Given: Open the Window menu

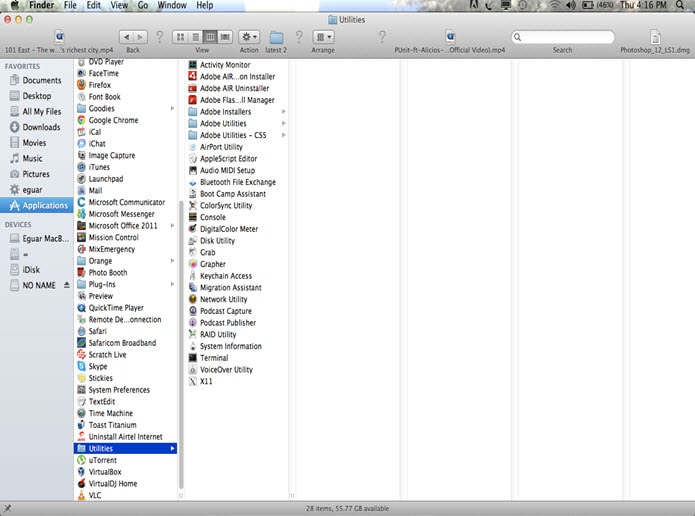Looking at the screenshot, I should 172,5.
